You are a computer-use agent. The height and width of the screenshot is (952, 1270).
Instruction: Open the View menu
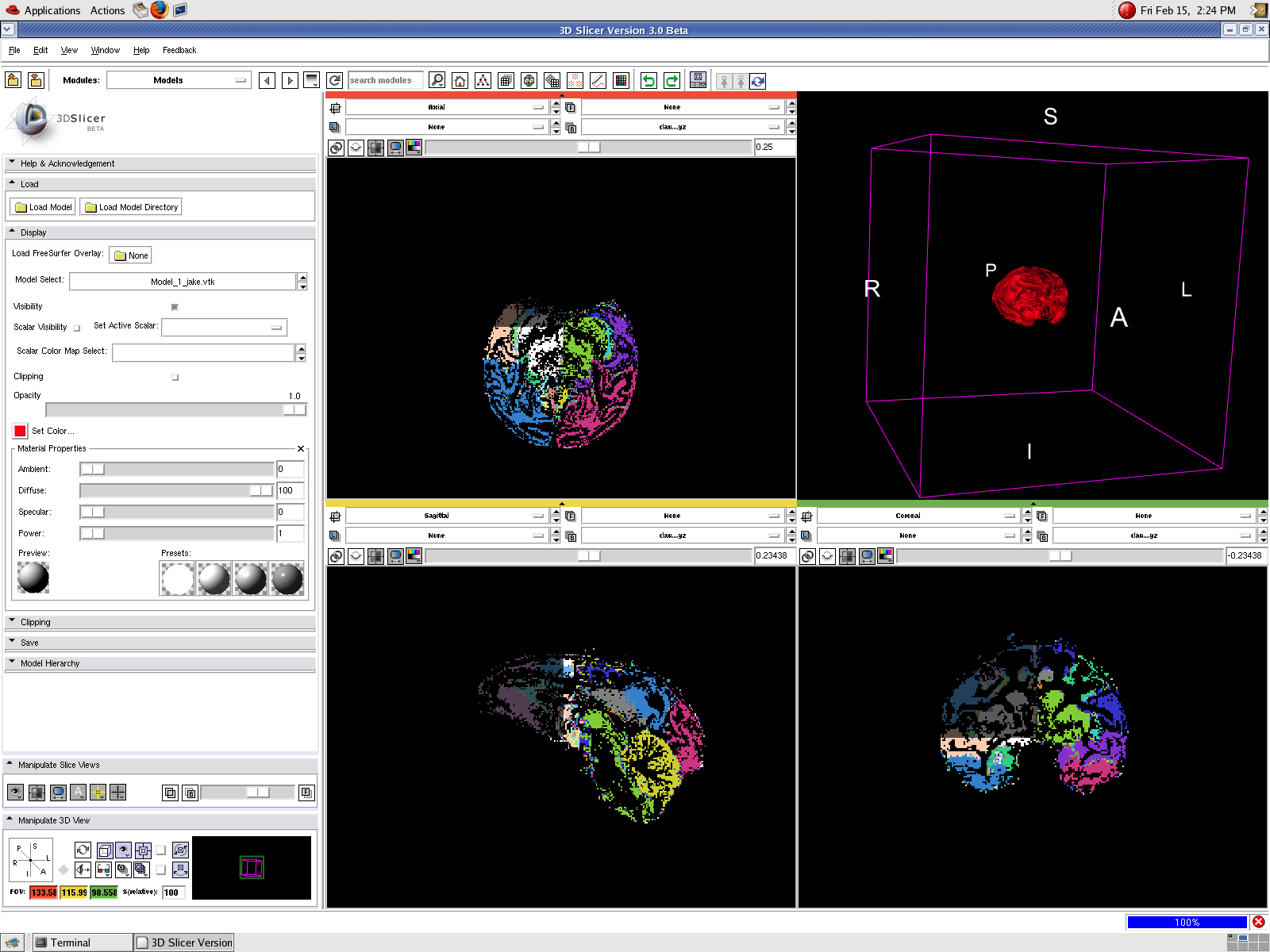click(69, 50)
